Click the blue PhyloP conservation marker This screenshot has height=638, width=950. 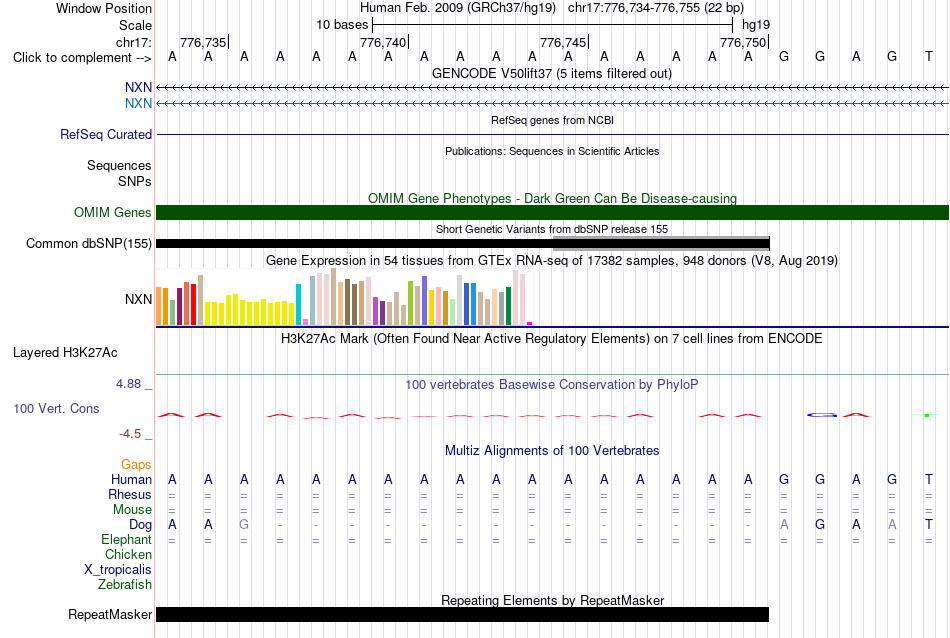point(822,415)
